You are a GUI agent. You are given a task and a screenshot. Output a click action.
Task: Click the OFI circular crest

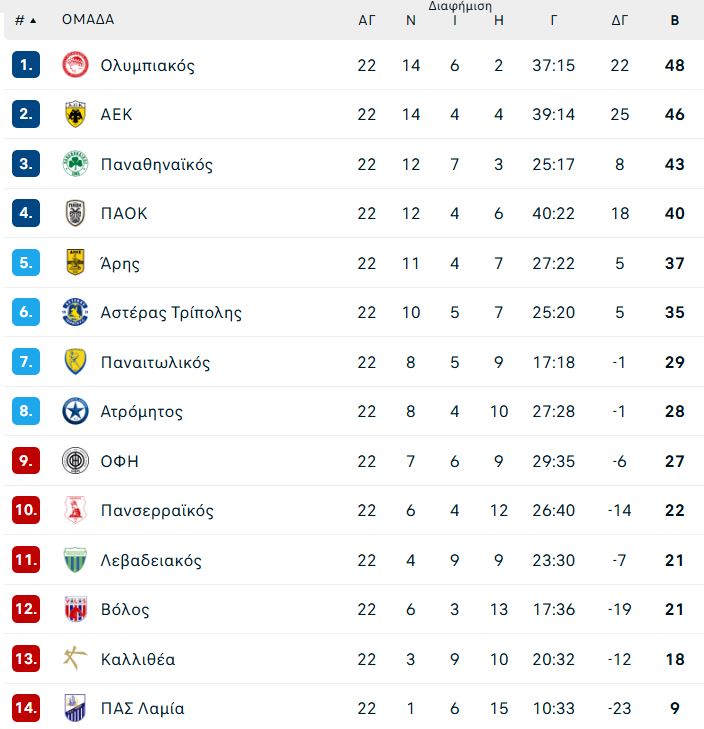[x=75, y=461]
